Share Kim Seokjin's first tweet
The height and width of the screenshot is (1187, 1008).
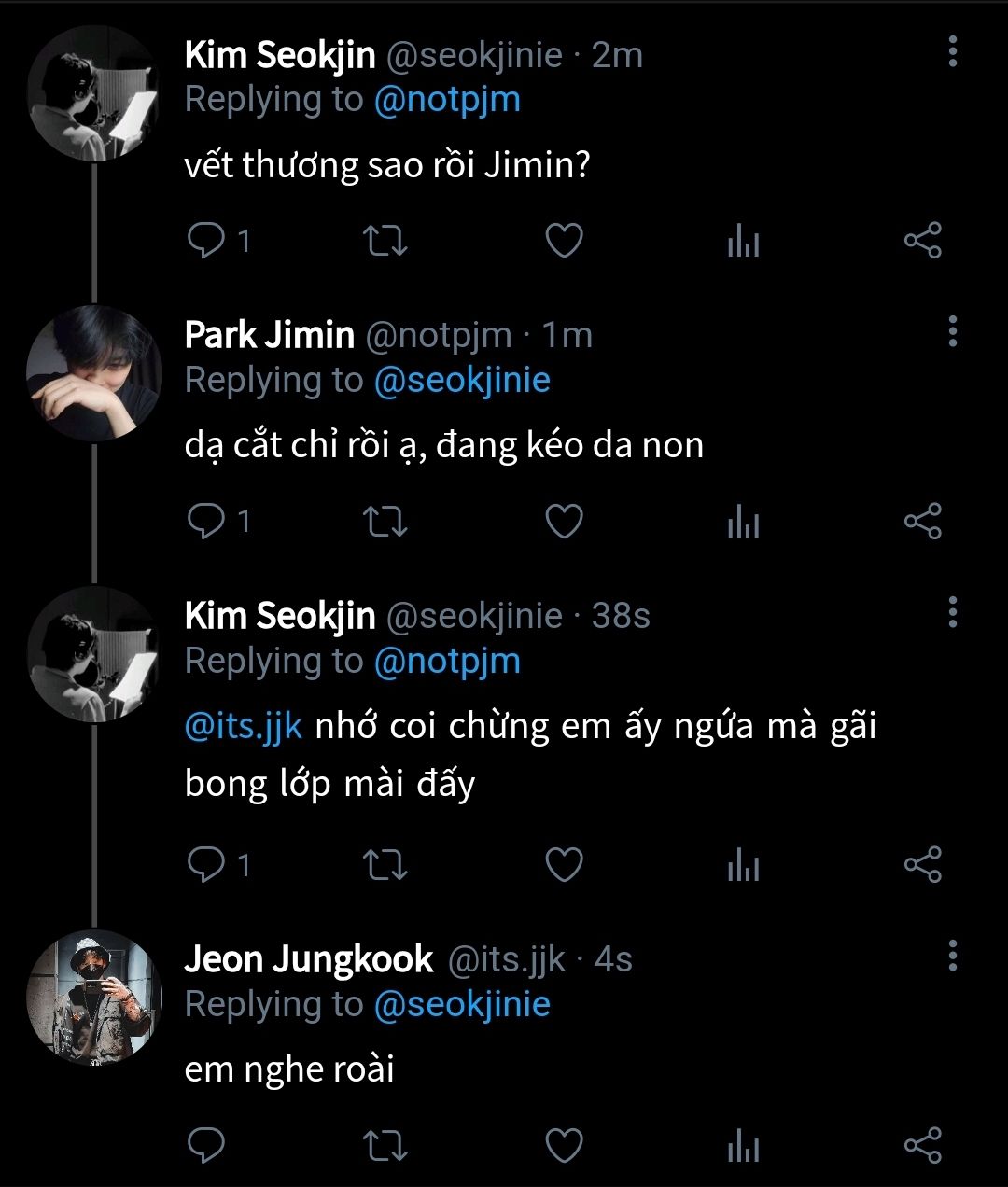[923, 241]
